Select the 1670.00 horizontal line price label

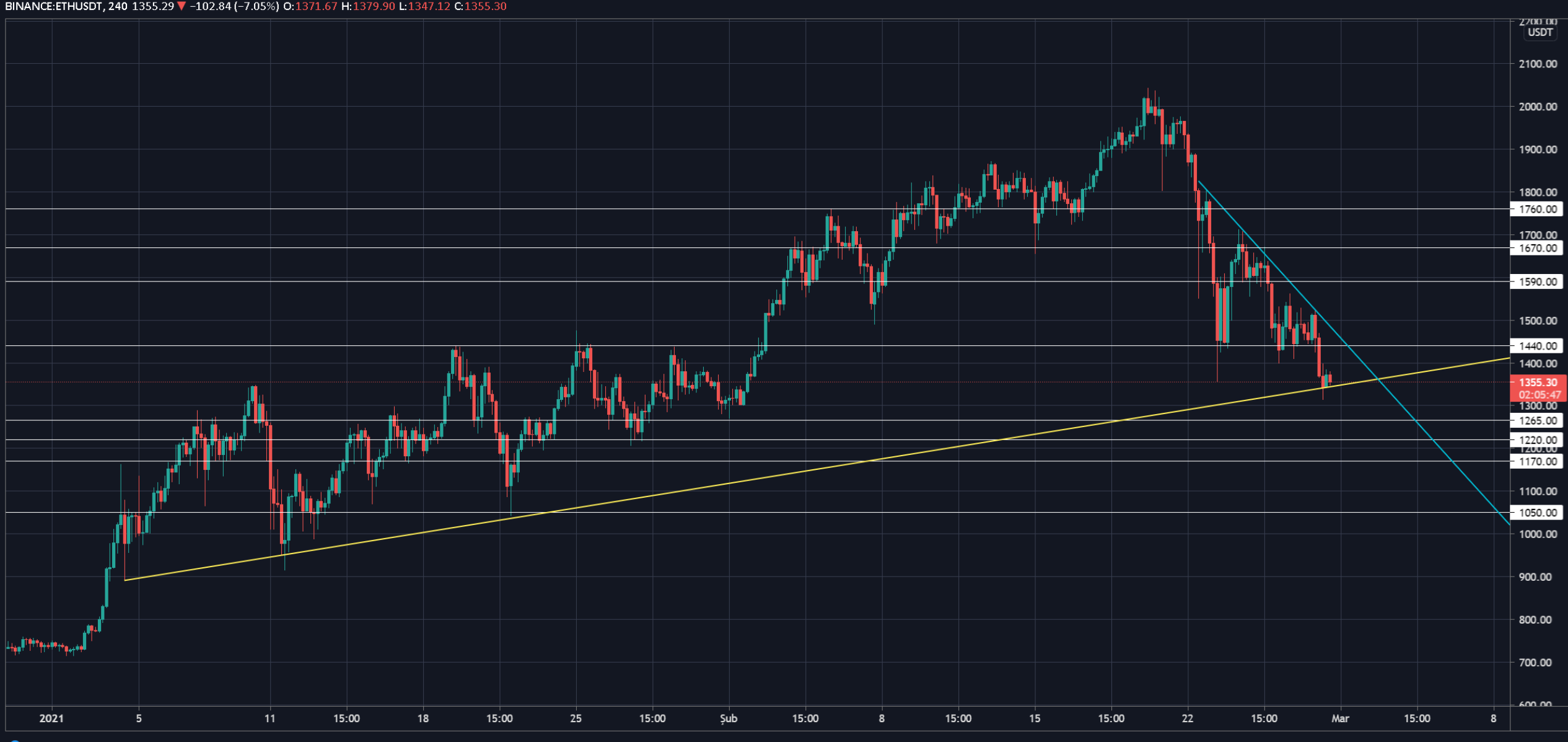coord(1537,249)
